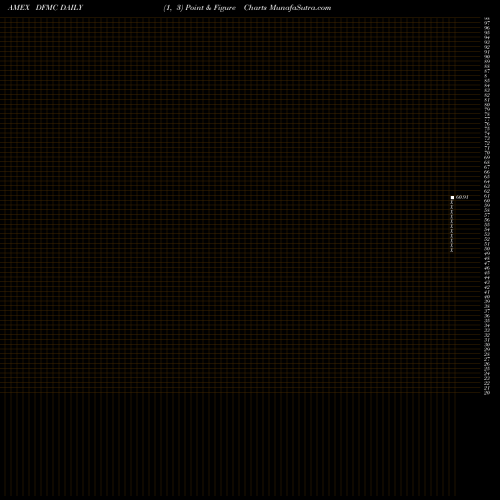Click the second X from the top
This screenshot has width=500, height=500.
point(452,207)
